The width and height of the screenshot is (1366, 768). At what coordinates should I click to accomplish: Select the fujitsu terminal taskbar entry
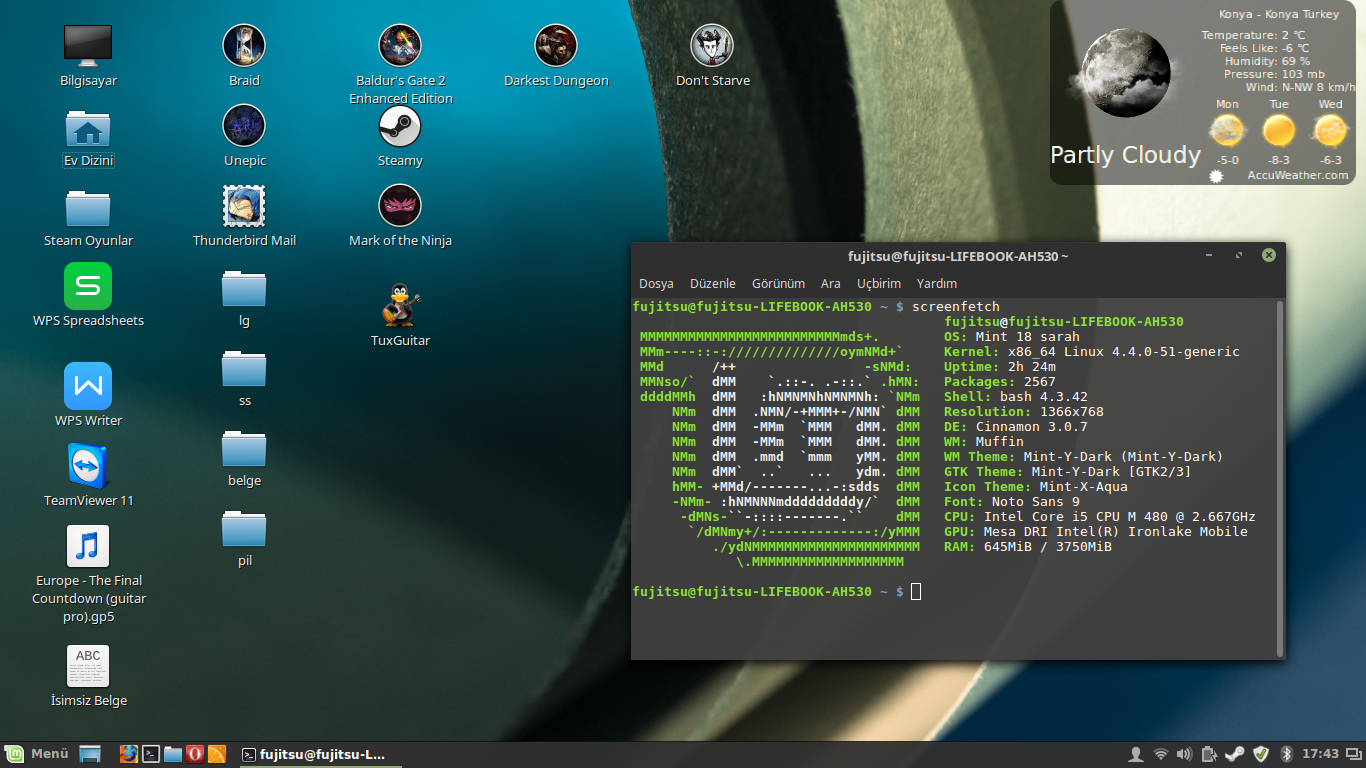pos(321,754)
